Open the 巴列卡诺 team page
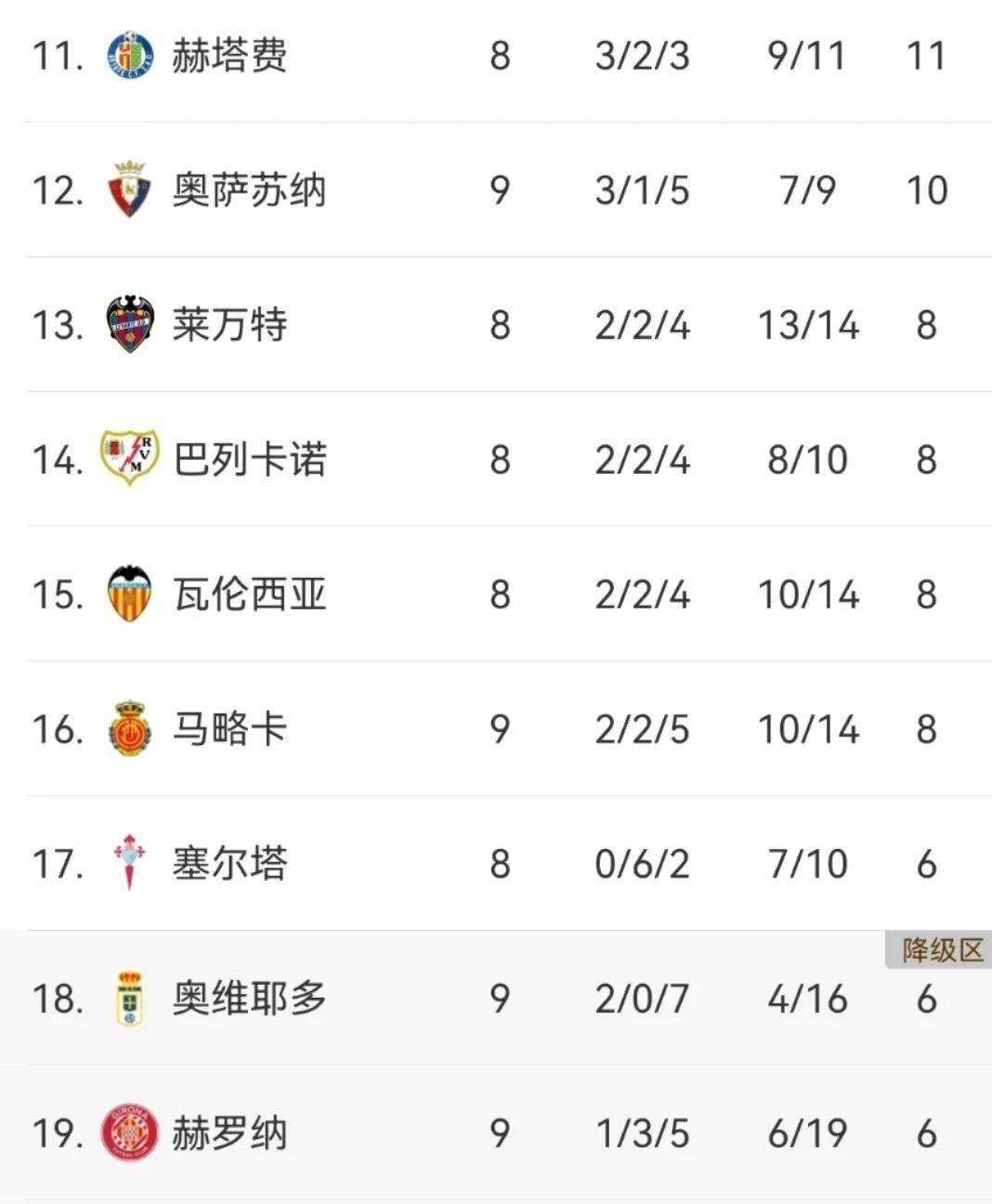The width and height of the screenshot is (992, 1204). tap(249, 459)
